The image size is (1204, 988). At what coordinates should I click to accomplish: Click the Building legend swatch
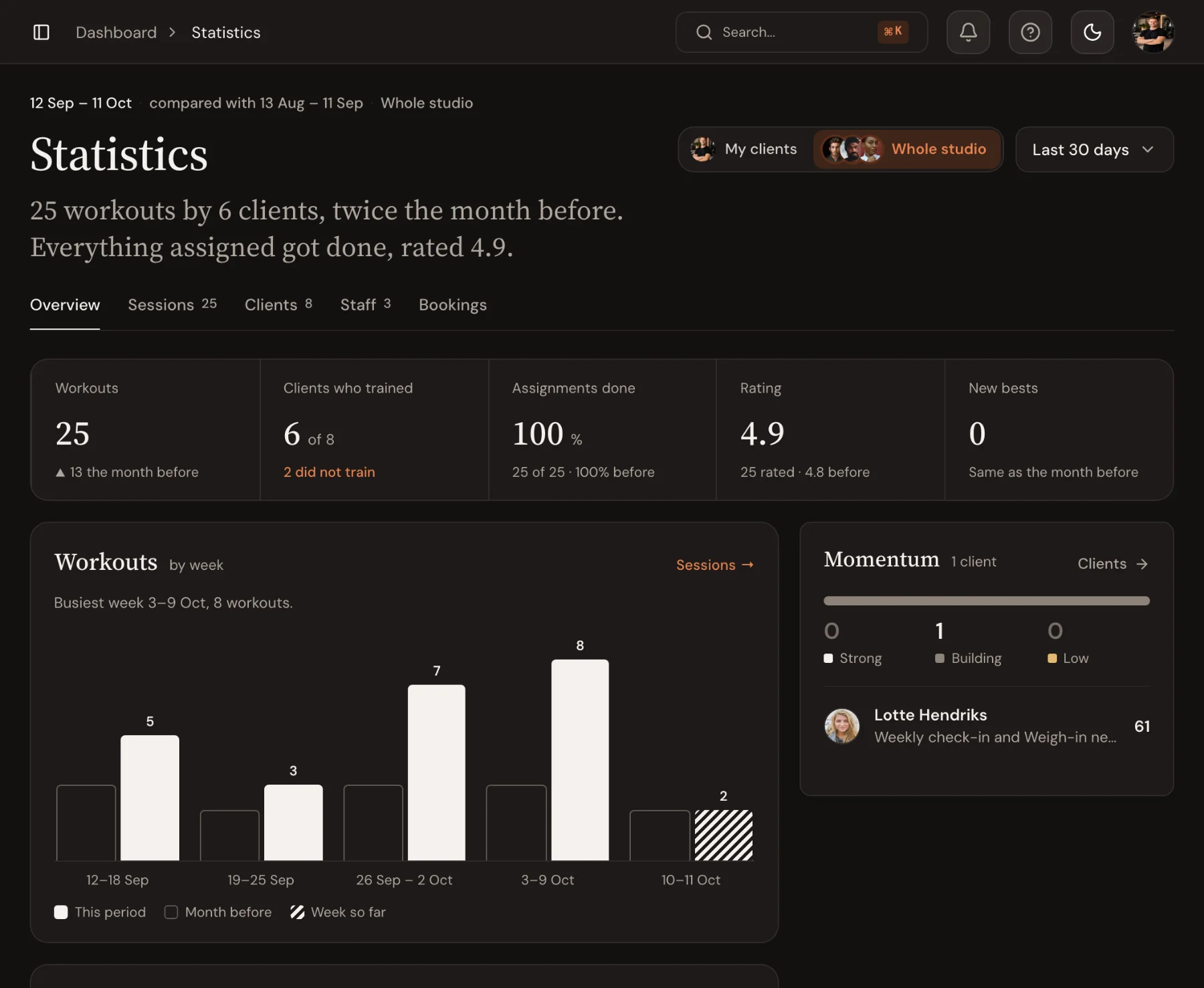(x=940, y=658)
